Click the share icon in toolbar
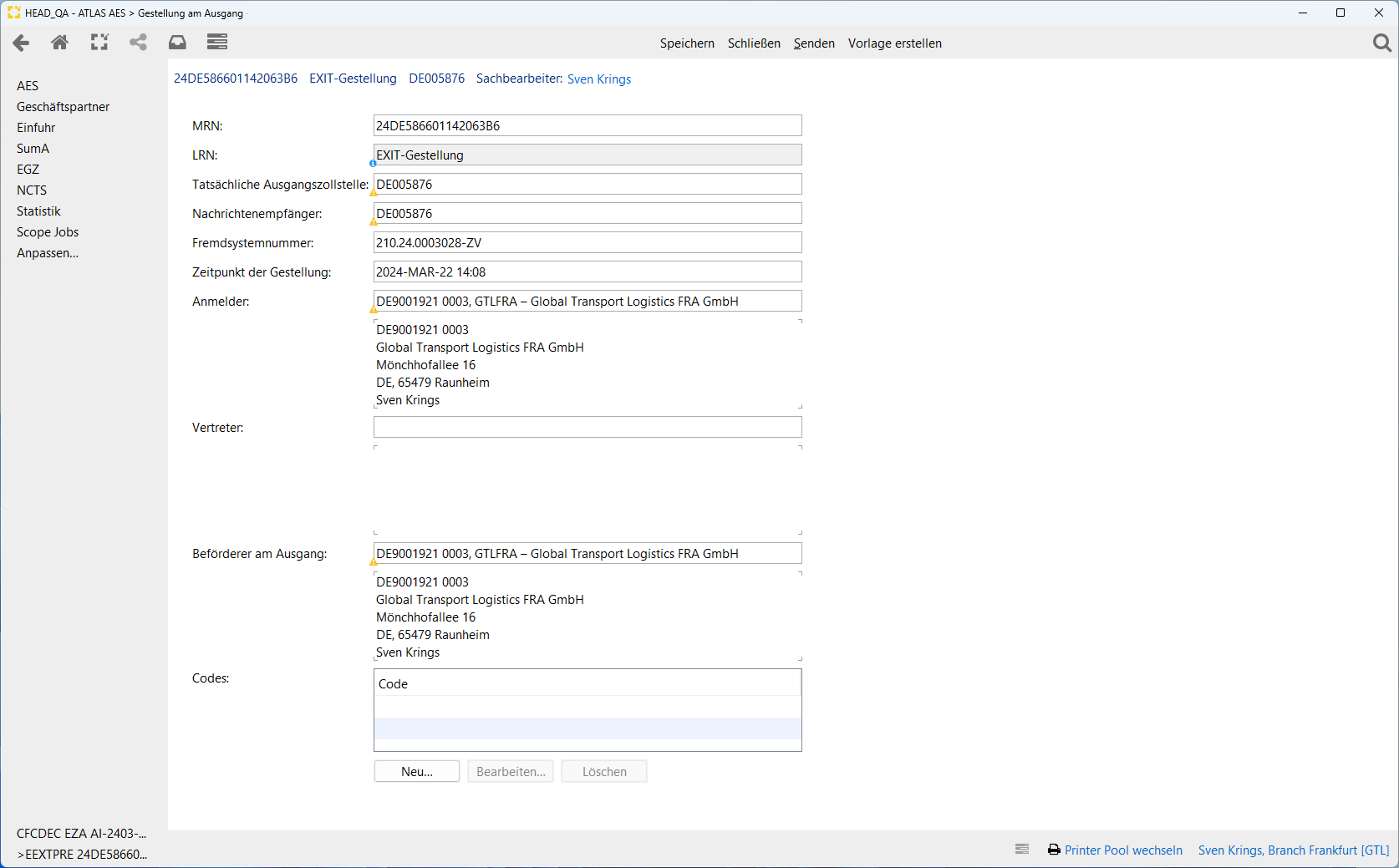This screenshot has width=1399, height=868. tap(138, 43)
